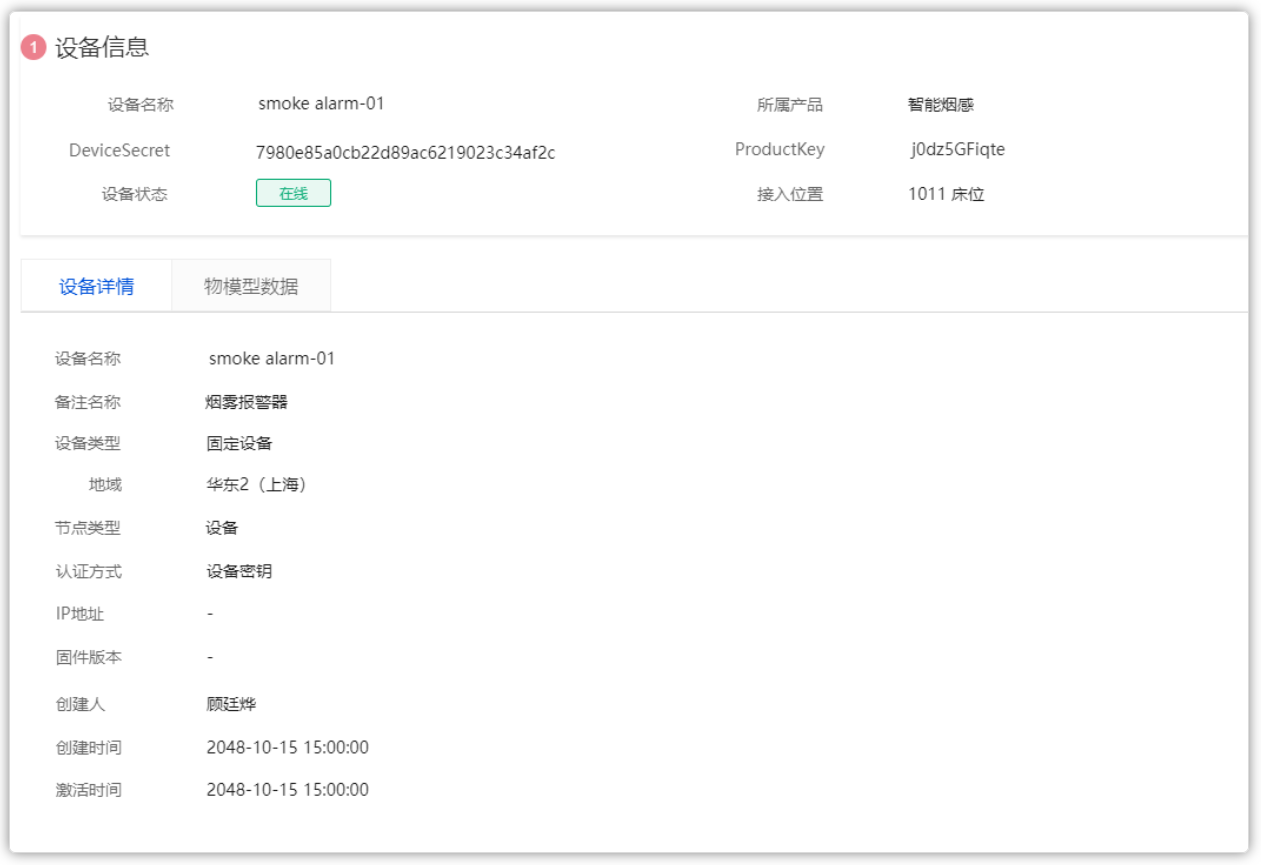Click the 固件版本 label

pos(88,658)
